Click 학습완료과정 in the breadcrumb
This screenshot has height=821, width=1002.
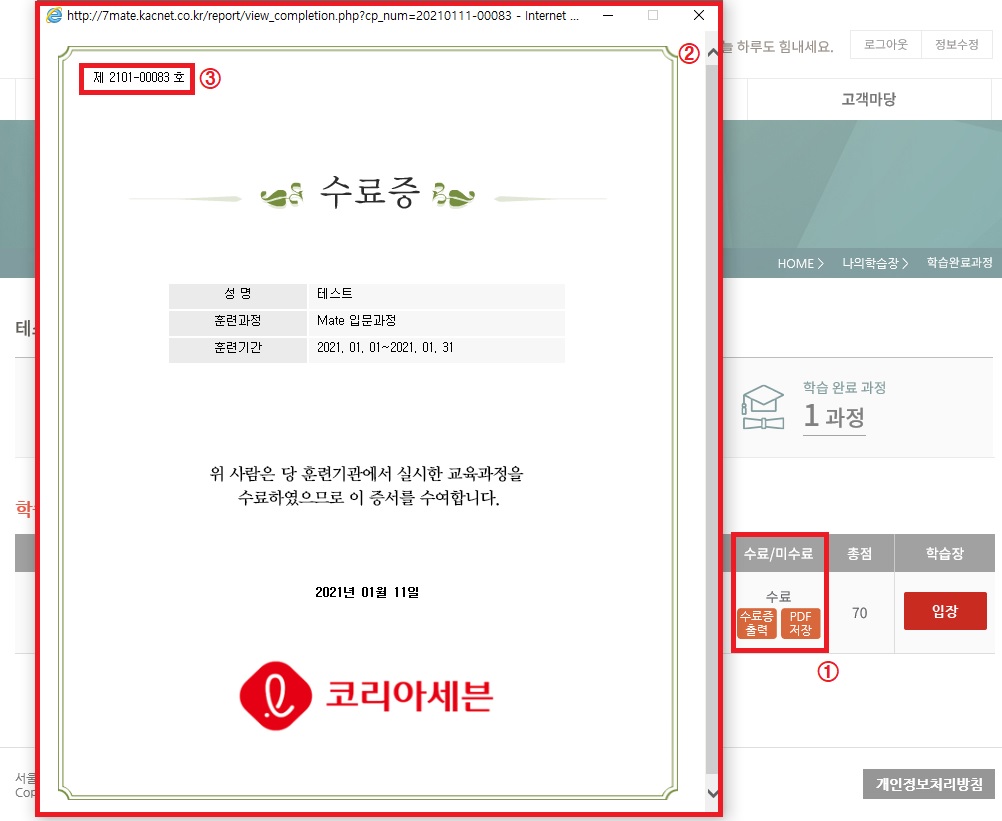959,263
